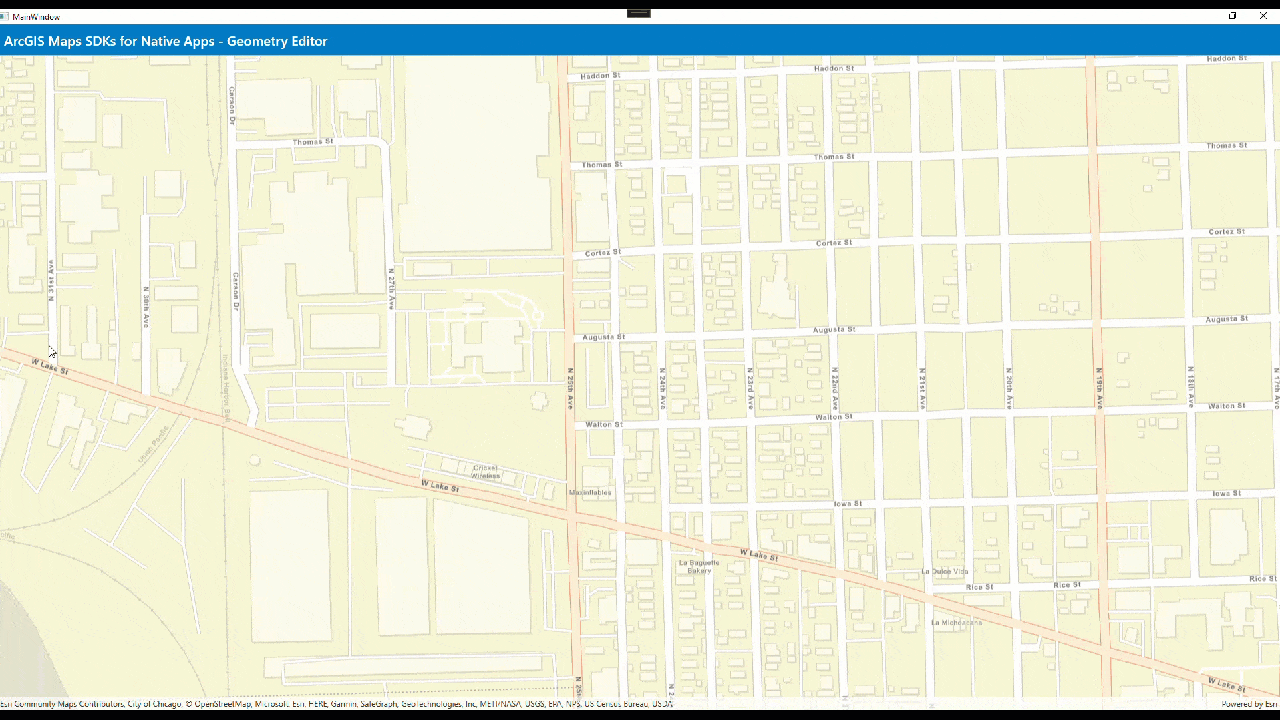1280x720 pixels.
Task: Click the Cricket Wireless place label
Action: point(486,472)
